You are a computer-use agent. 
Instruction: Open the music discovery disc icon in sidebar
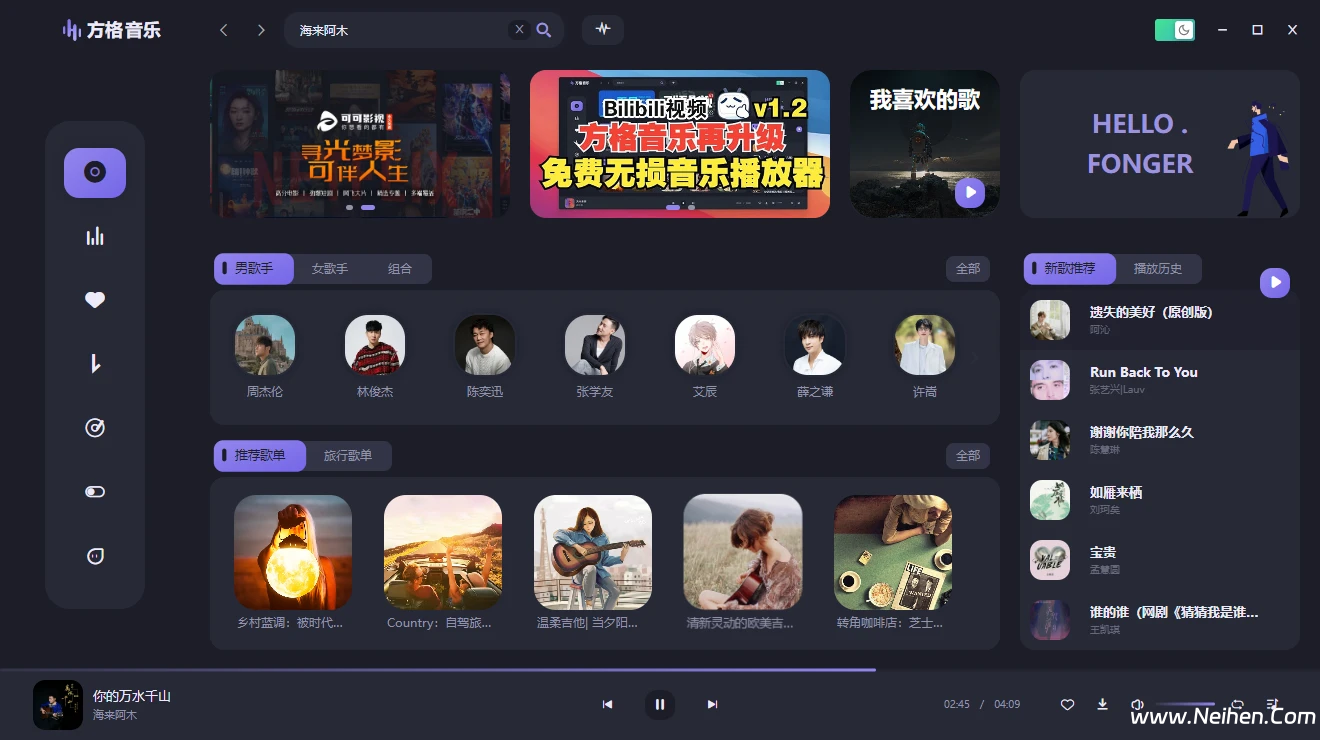pyautogui.click(x=95, y=172)
